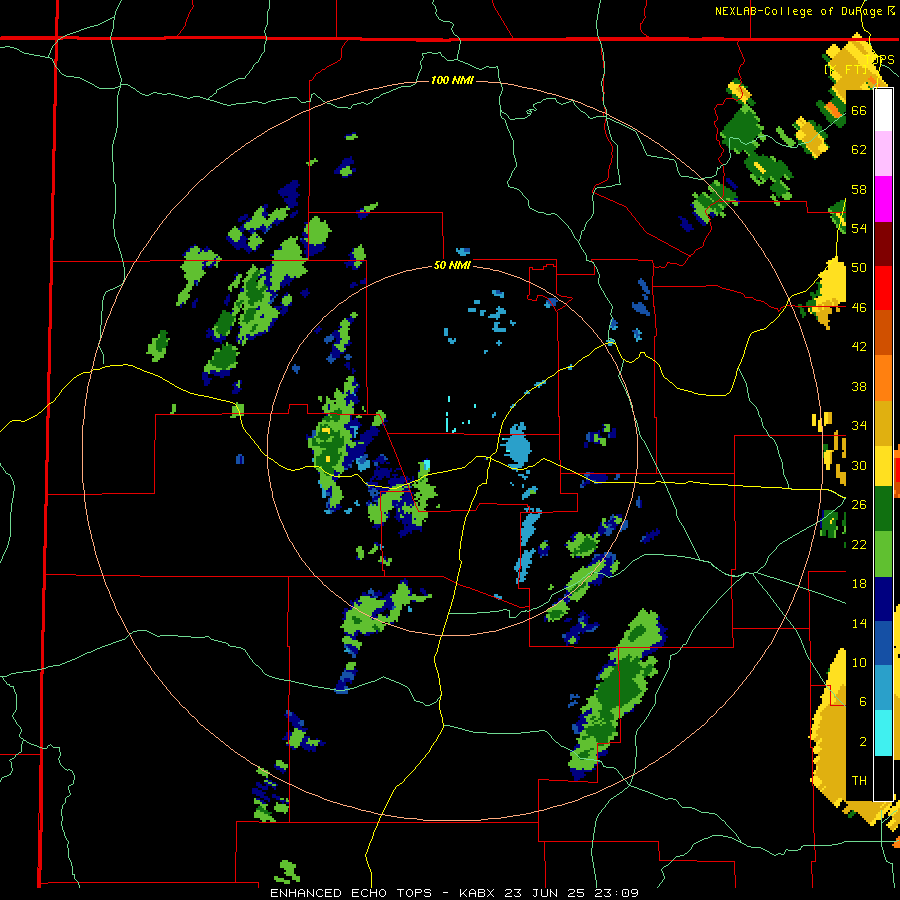
Task: Click the legend value "38"
Action: pos(859,386)
